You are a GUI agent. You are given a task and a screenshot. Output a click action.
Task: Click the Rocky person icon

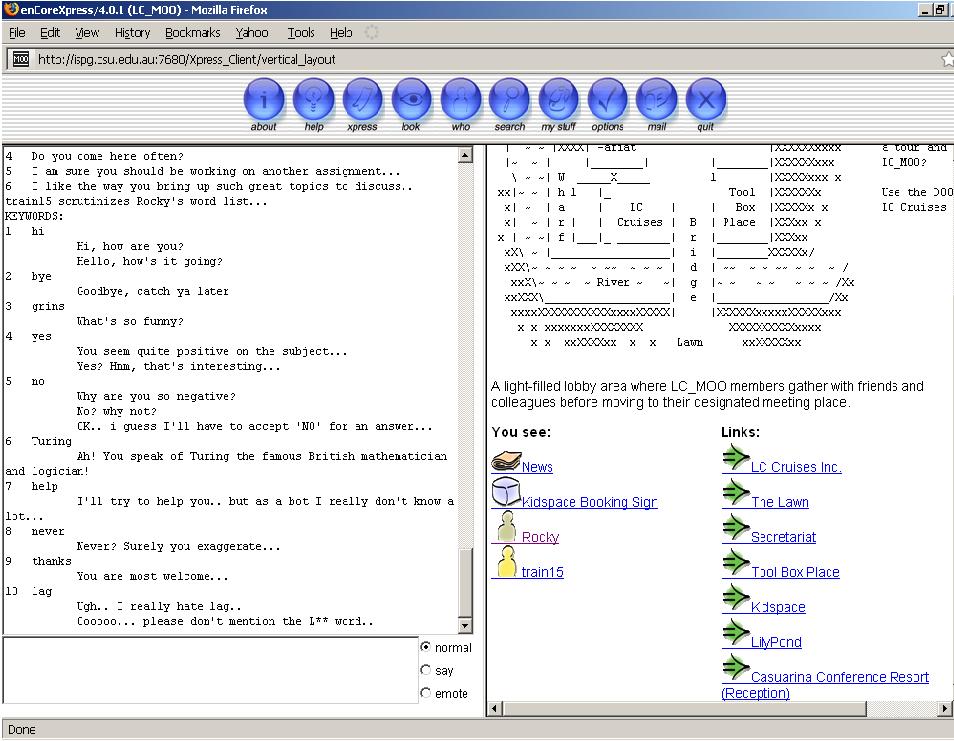pos(506,527)
